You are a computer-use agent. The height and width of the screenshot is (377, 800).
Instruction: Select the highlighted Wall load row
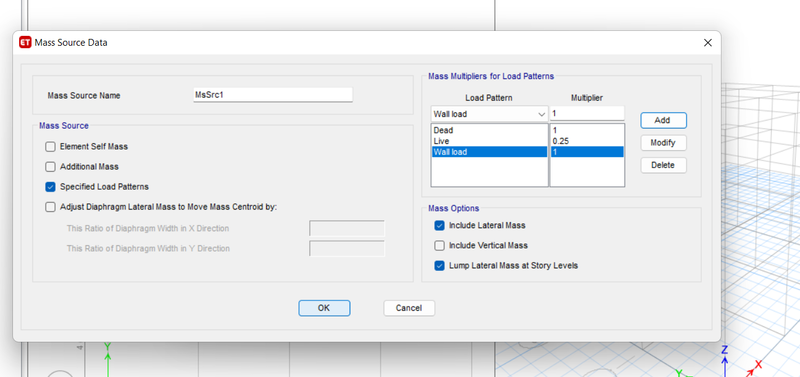tap(489, 152)
